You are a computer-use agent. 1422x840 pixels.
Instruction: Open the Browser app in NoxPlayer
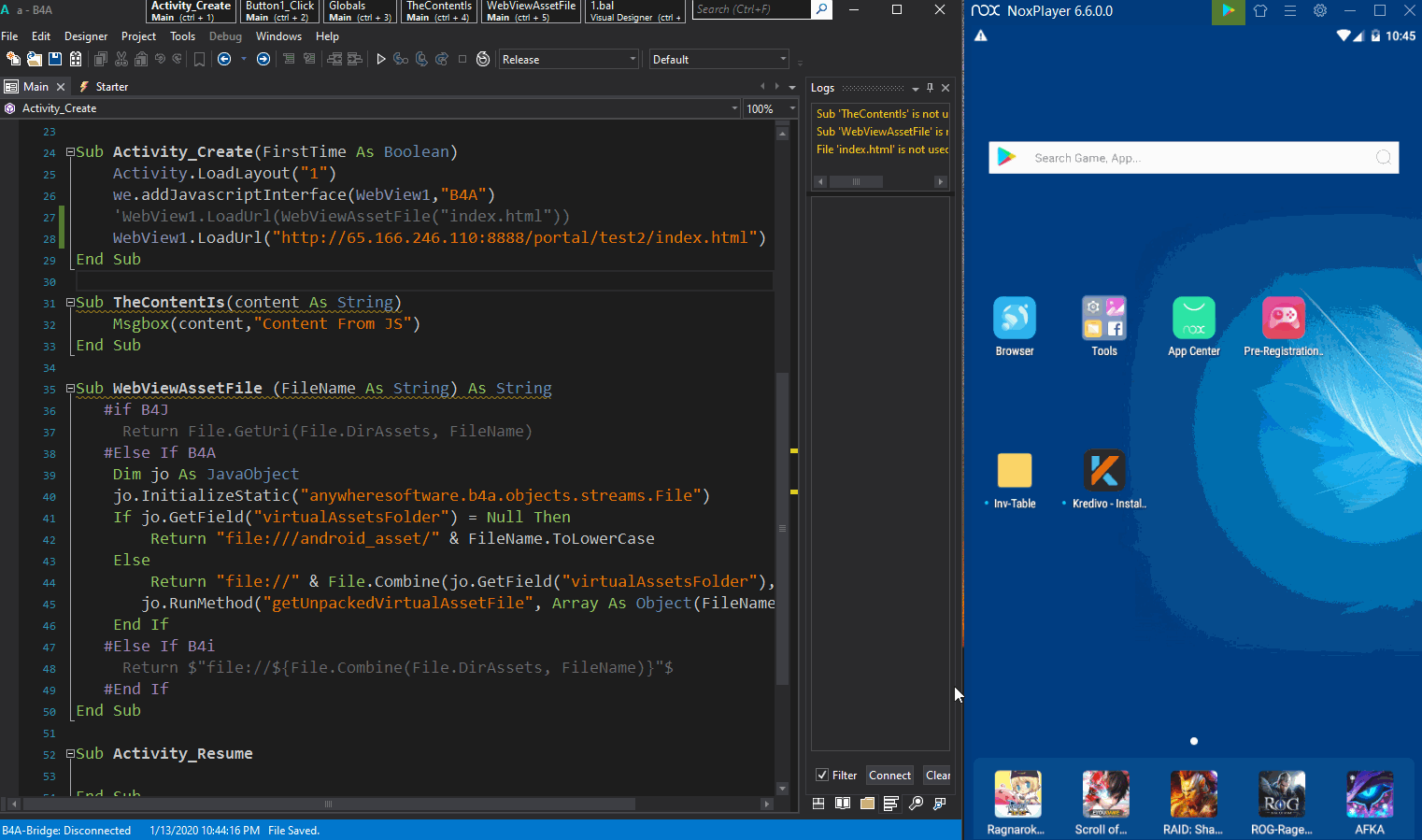tap(1014, 319)
